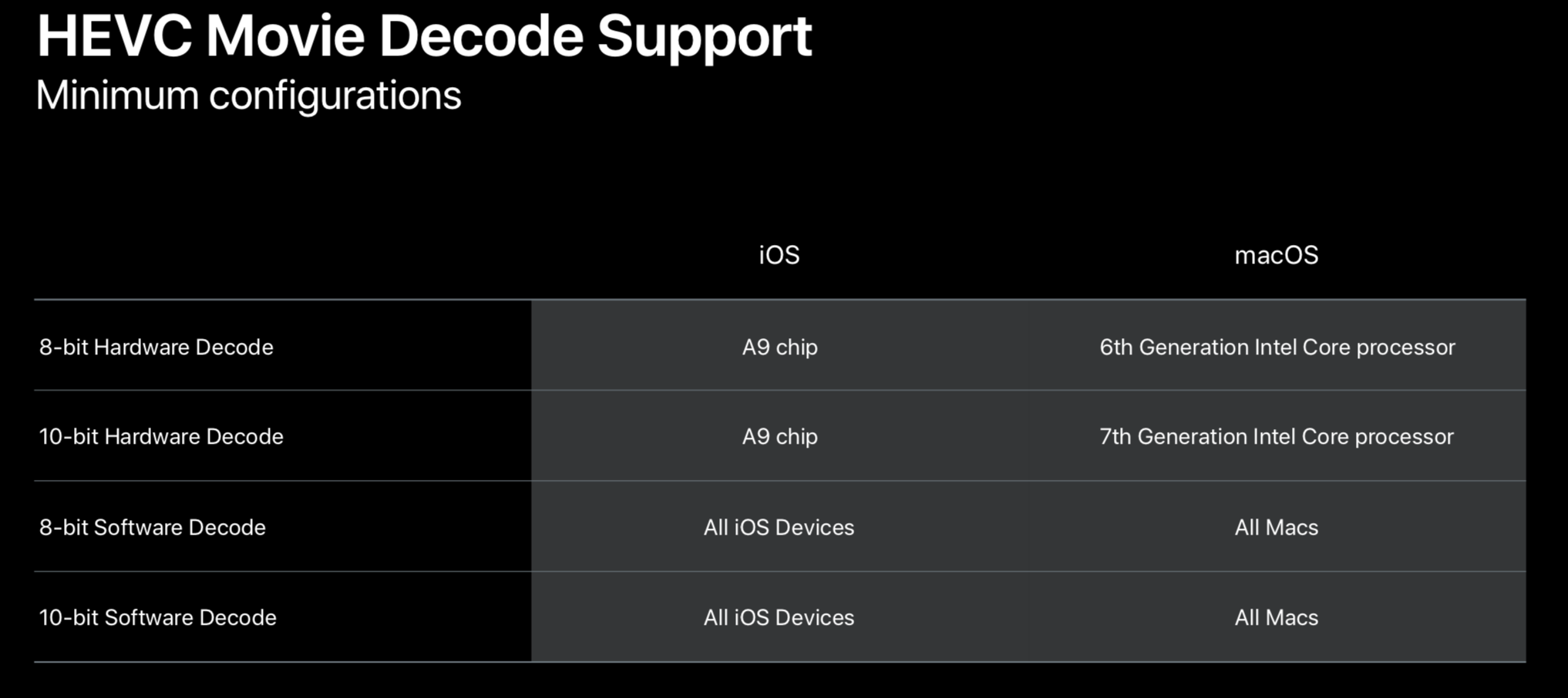
Task: Click All iOS Devices in 8-bit Software row
Action: (x=779, y=528)
